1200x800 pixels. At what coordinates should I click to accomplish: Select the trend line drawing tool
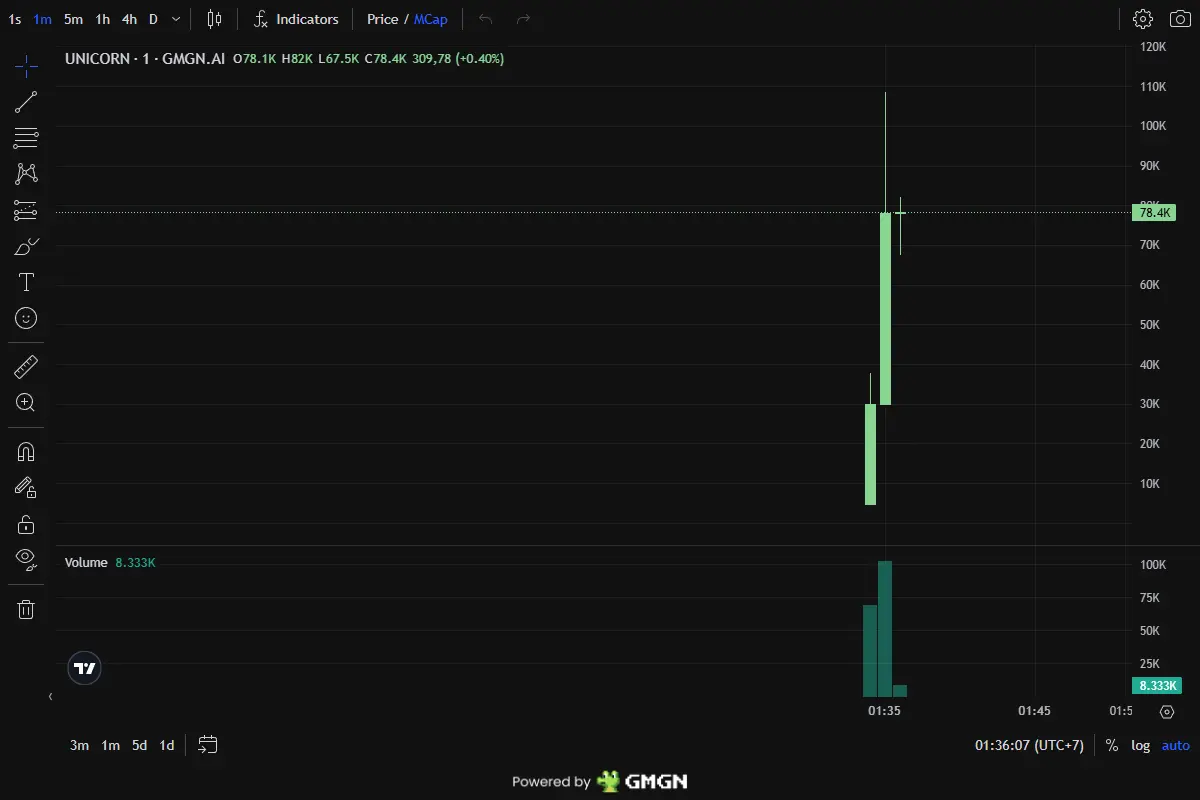pyautogui.click(x=26, y=101)
